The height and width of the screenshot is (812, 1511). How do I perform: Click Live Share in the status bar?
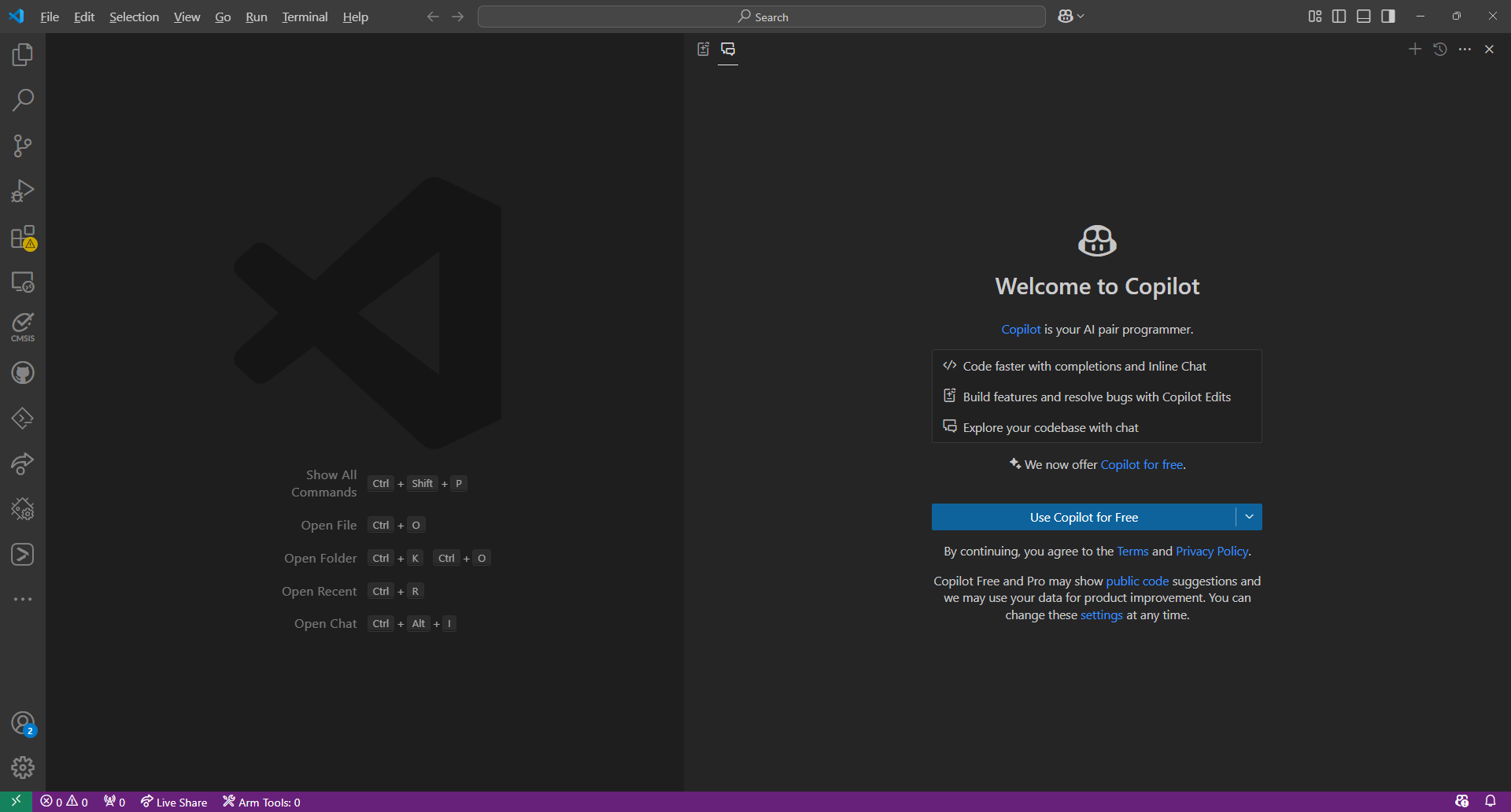coord(174,802)
